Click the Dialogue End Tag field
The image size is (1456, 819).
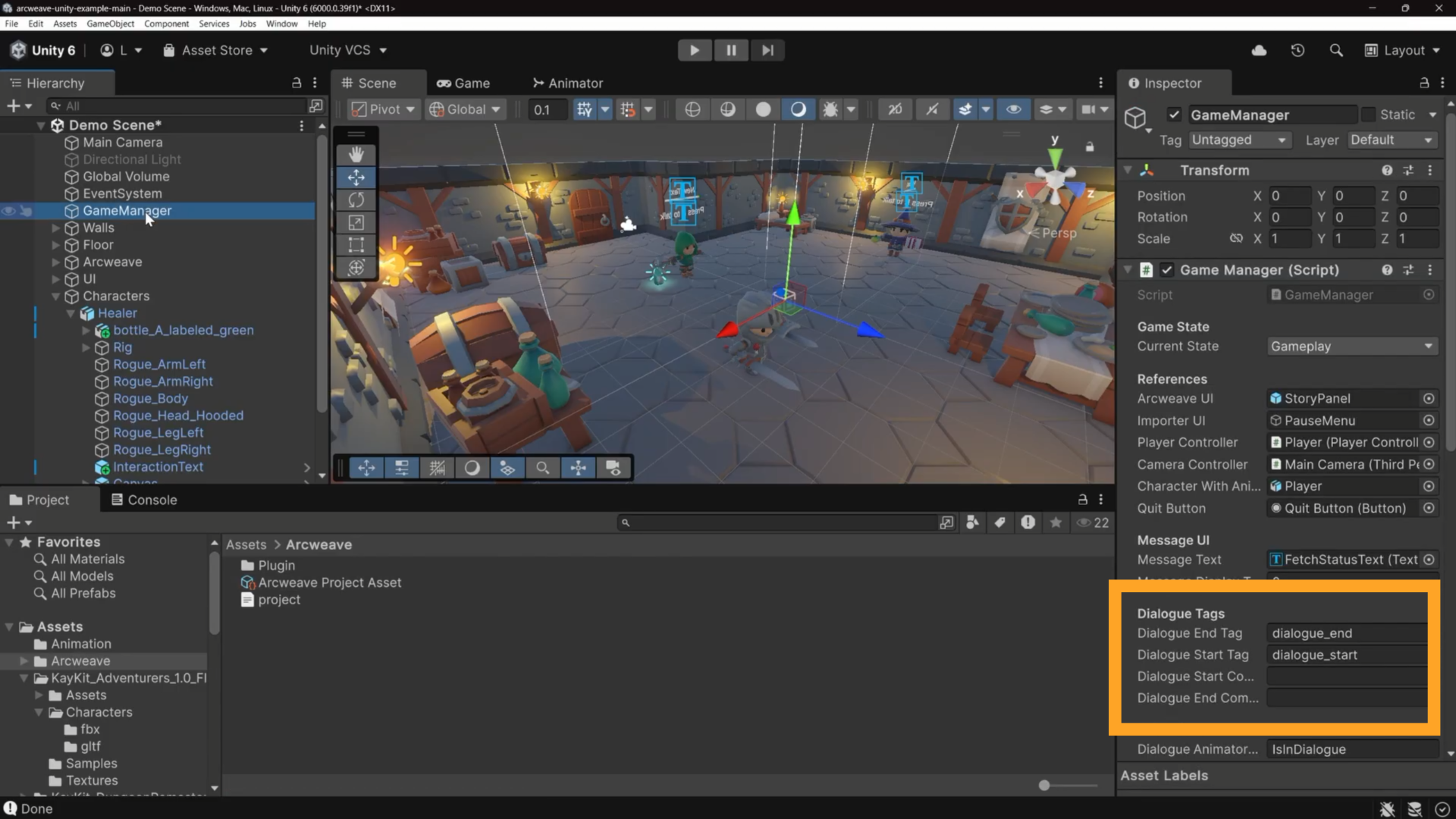[x=1347, y=633]
